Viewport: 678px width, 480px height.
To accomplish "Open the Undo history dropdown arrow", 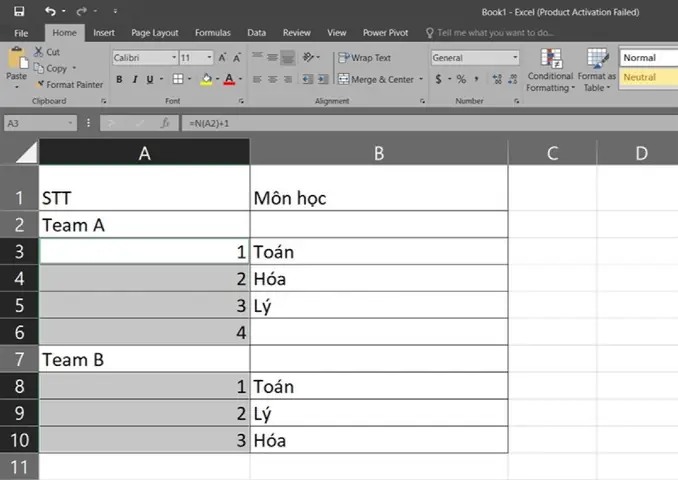I will pyautogui.click(x=63, y=11).
